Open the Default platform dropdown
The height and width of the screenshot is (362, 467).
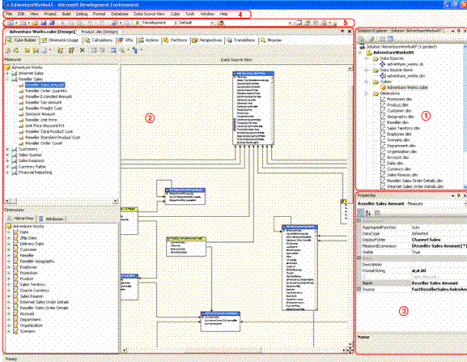pyautogui.click(x=212, y=23)
